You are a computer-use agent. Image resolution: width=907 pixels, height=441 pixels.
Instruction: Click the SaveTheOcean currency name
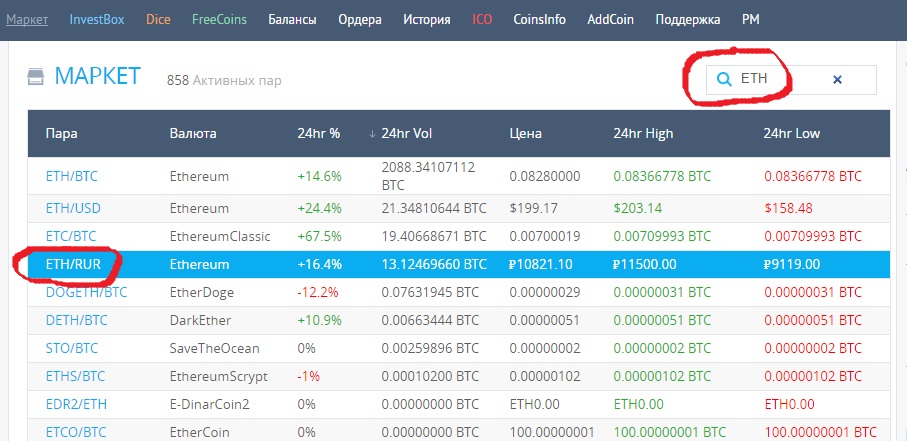coord(215,348)
